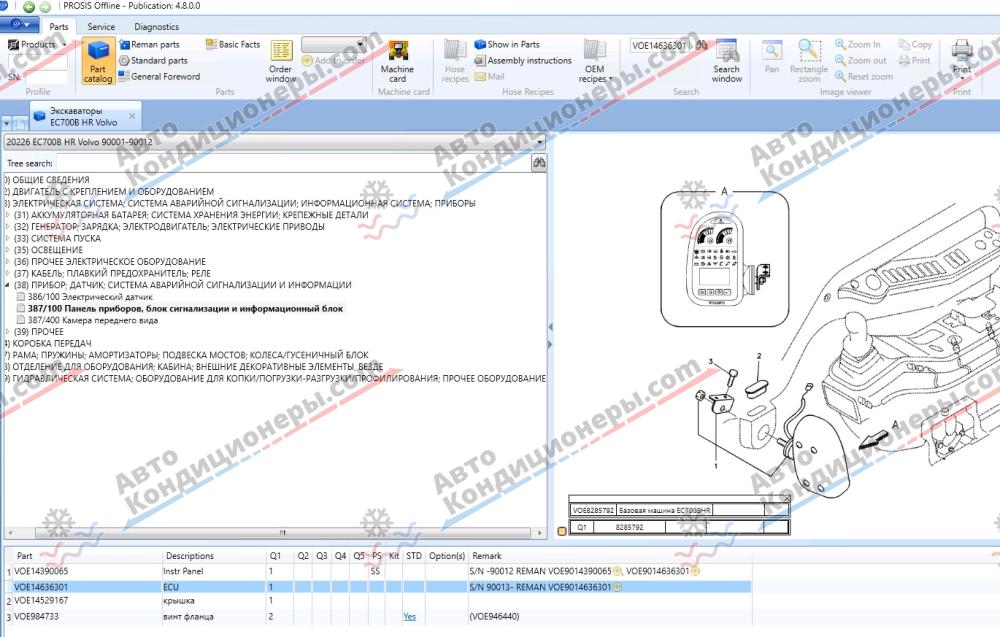Open the Part catalog
Image resolution: width=1000 pixels, height=637 pixels.
(x=98, y=61)
